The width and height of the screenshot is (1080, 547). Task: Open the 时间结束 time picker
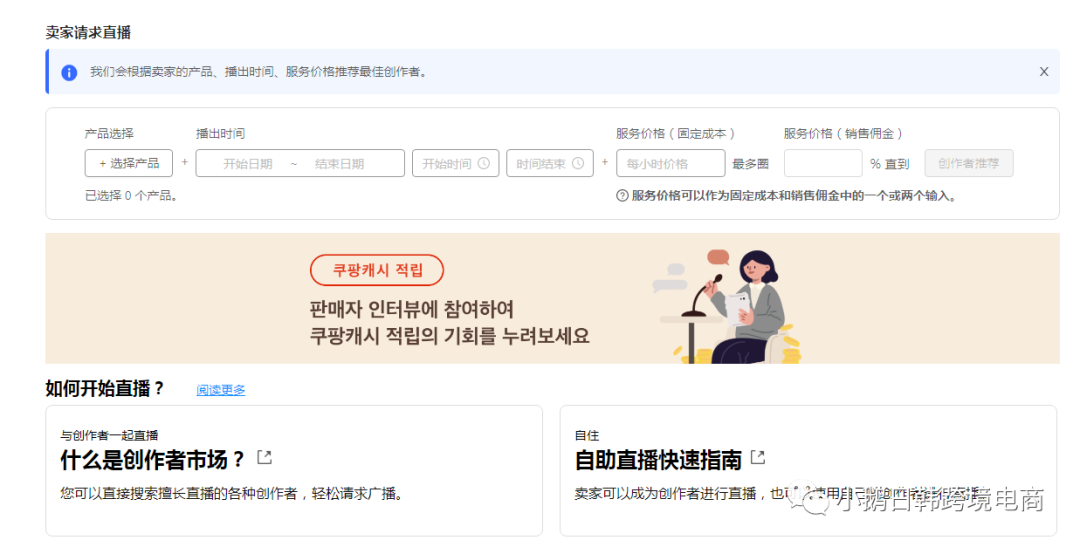(x=550, y=163)
